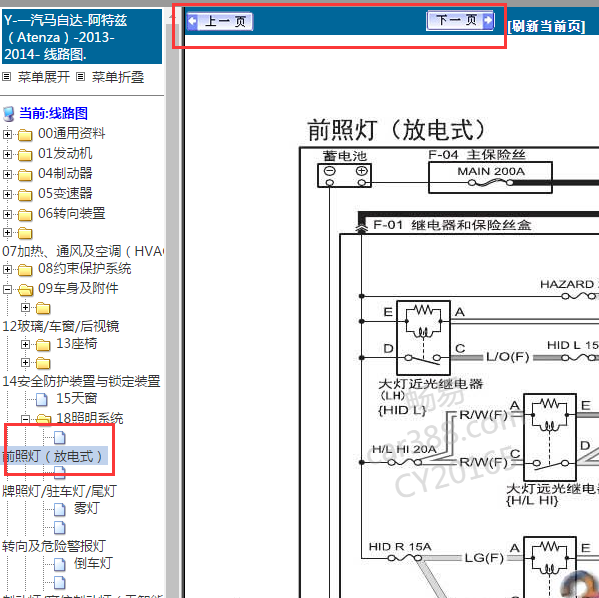
Task: Go to previous page with 上一页 button
Action: coord(220,21)
